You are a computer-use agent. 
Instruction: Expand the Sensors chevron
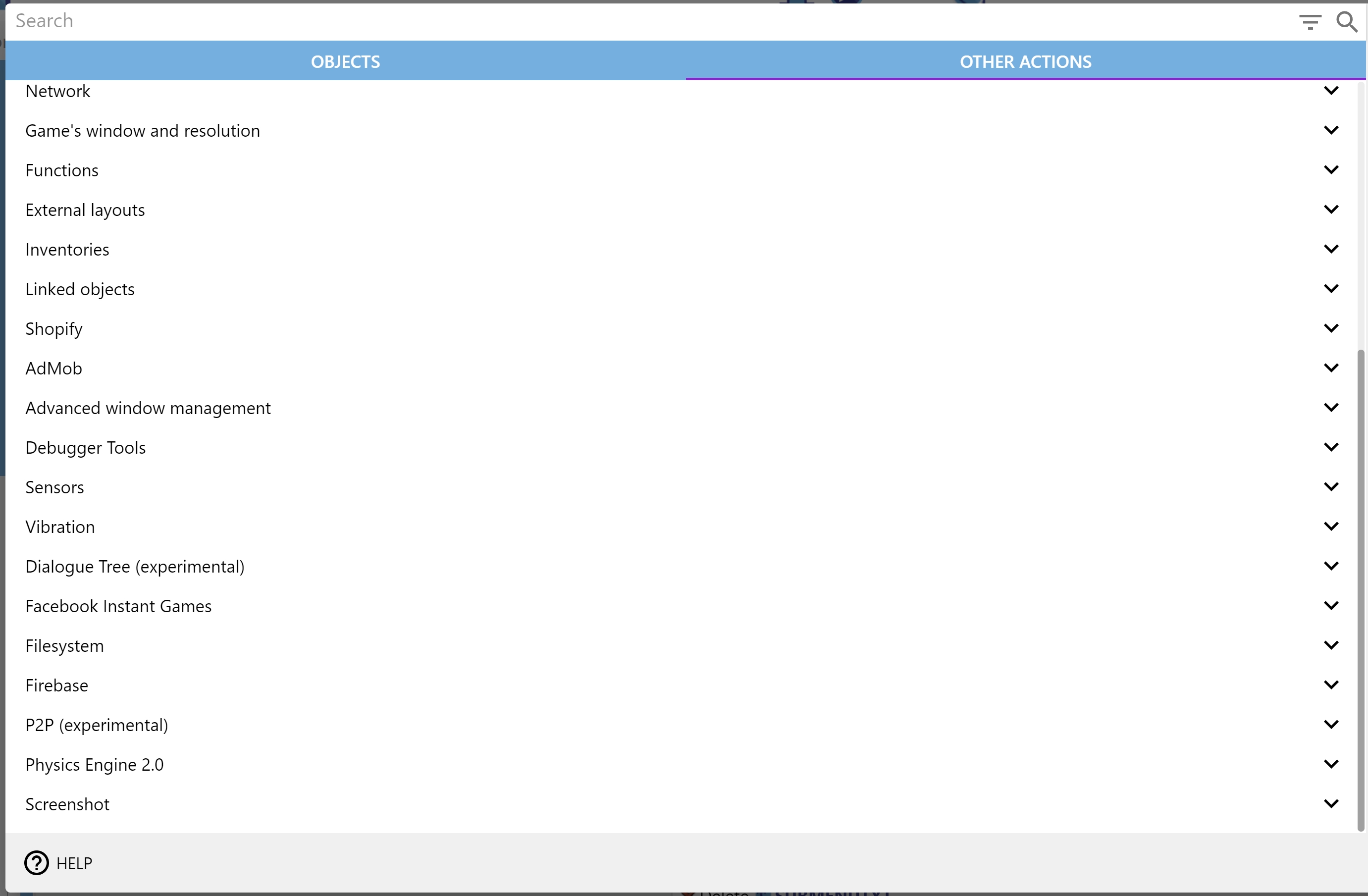point(1331,487)
